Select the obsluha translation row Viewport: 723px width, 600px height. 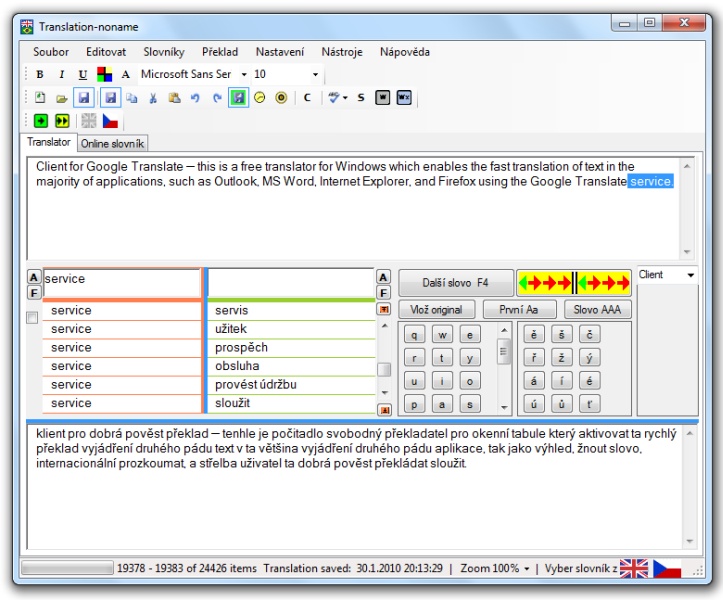coord(291,366)
